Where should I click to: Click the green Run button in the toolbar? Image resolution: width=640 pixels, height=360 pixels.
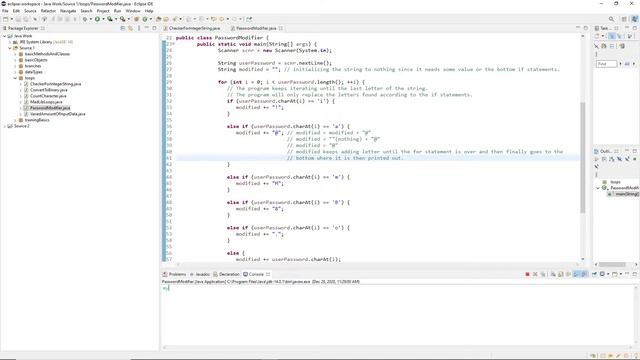98,19
